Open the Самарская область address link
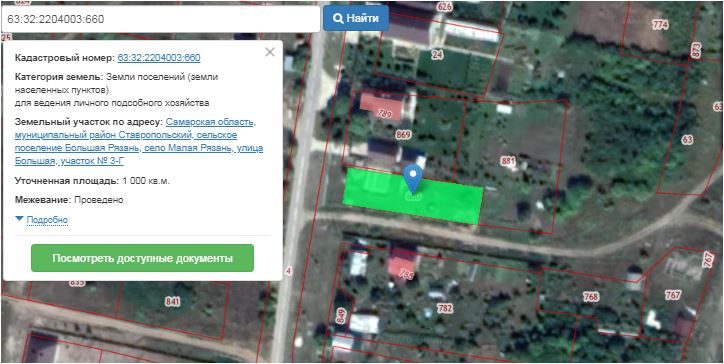Viewport: 724px width, 364px height. 211,122
